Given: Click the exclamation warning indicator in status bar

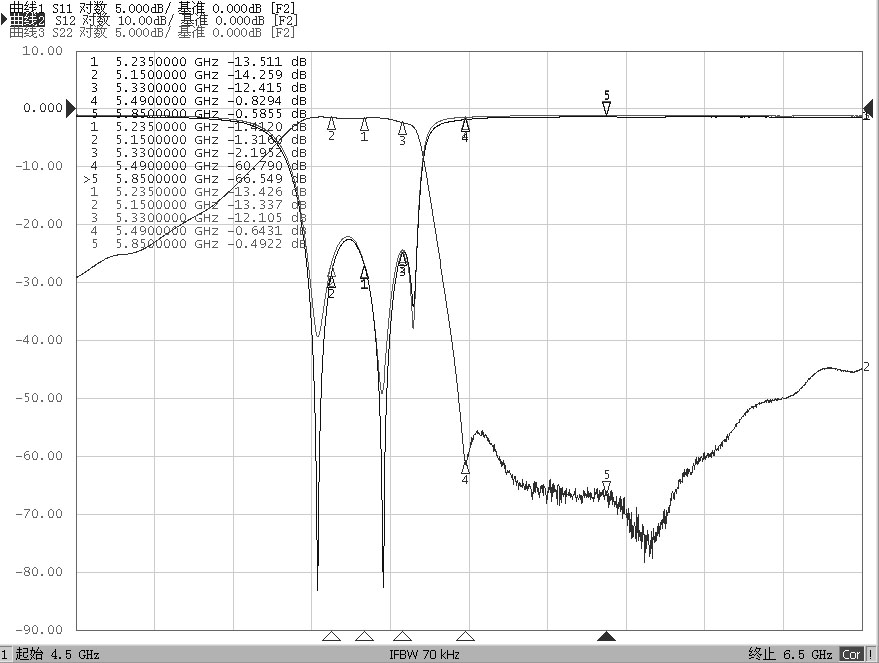Looking at the screenshot, I should pyautogui.click(x=871, y=654).
